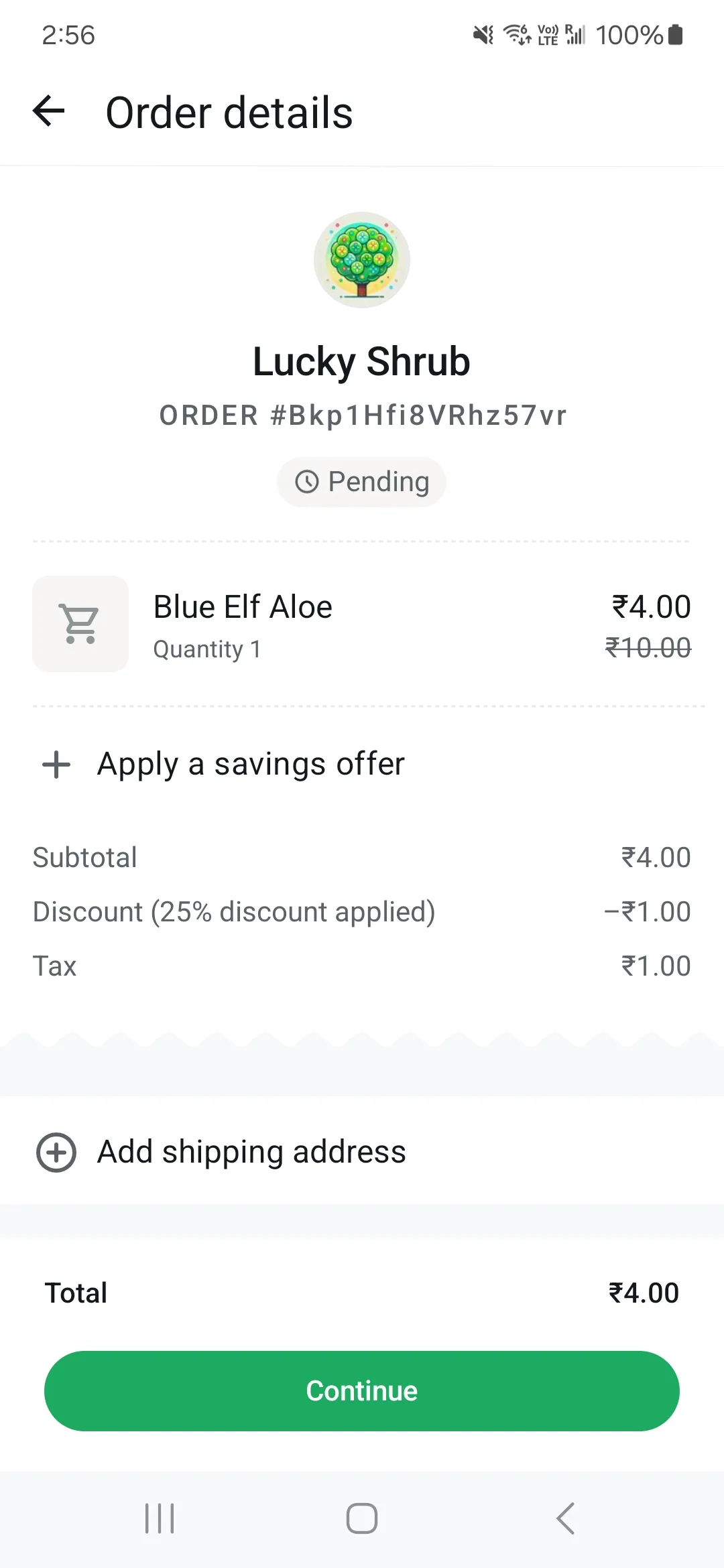Tap the order number text
Screen dimensions: 724x1568
(363, 415)
